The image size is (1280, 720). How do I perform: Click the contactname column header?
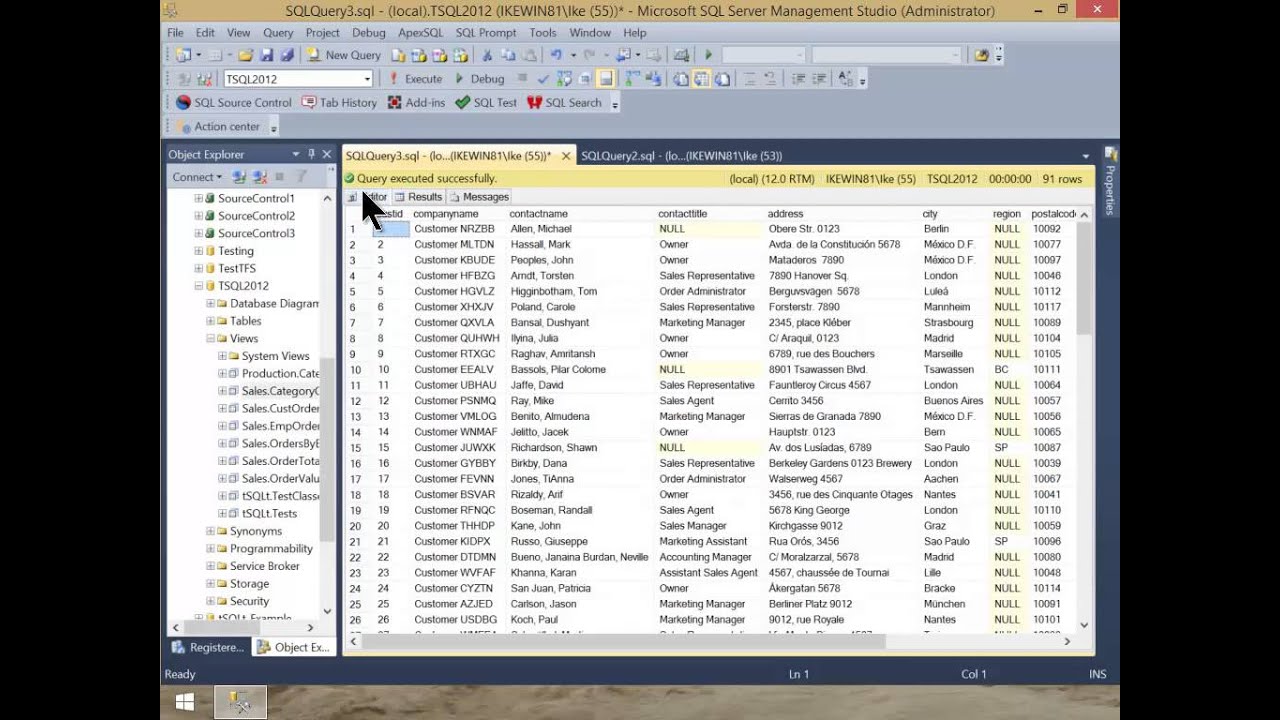pyautogui.click(x=538, y=213)
